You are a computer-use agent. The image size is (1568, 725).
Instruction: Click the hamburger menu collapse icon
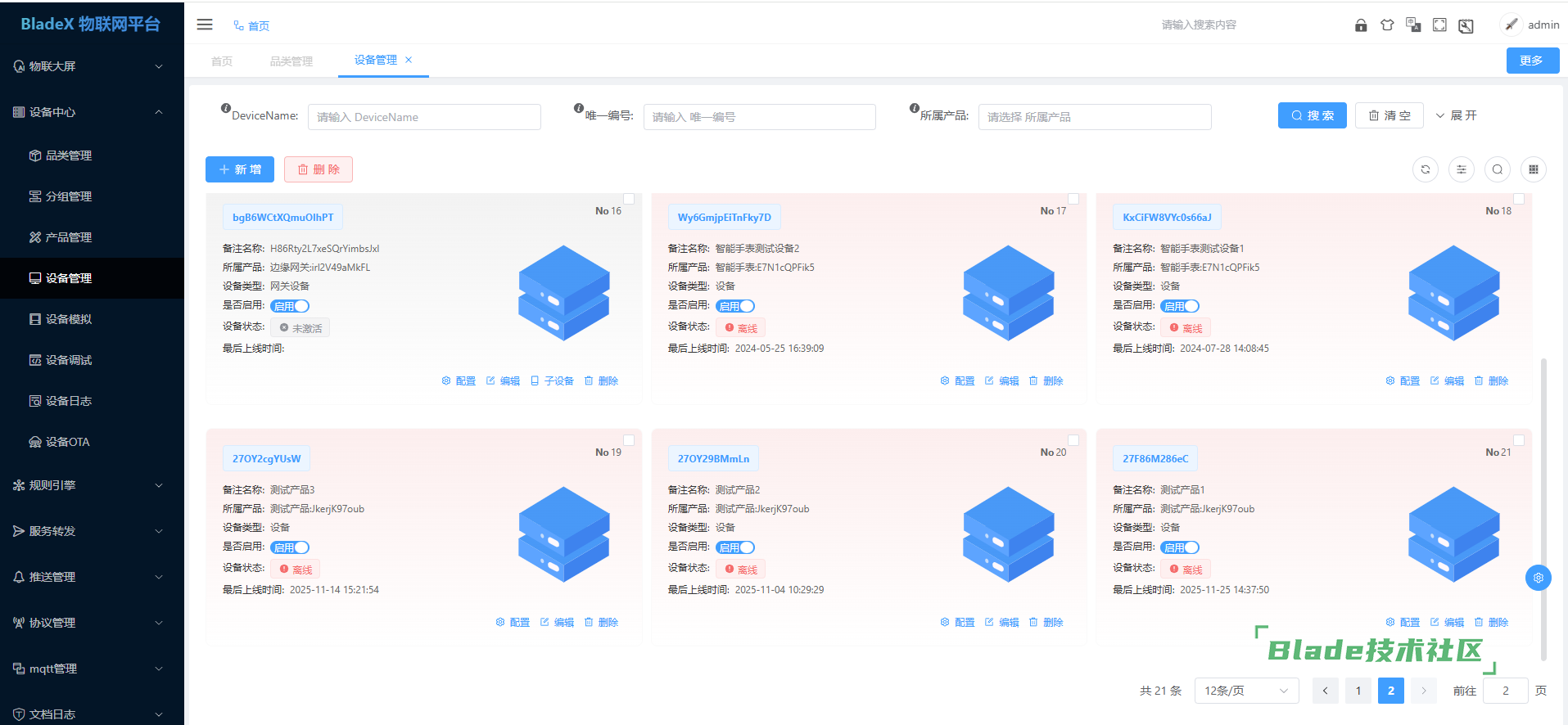click(x=205, y=25)
